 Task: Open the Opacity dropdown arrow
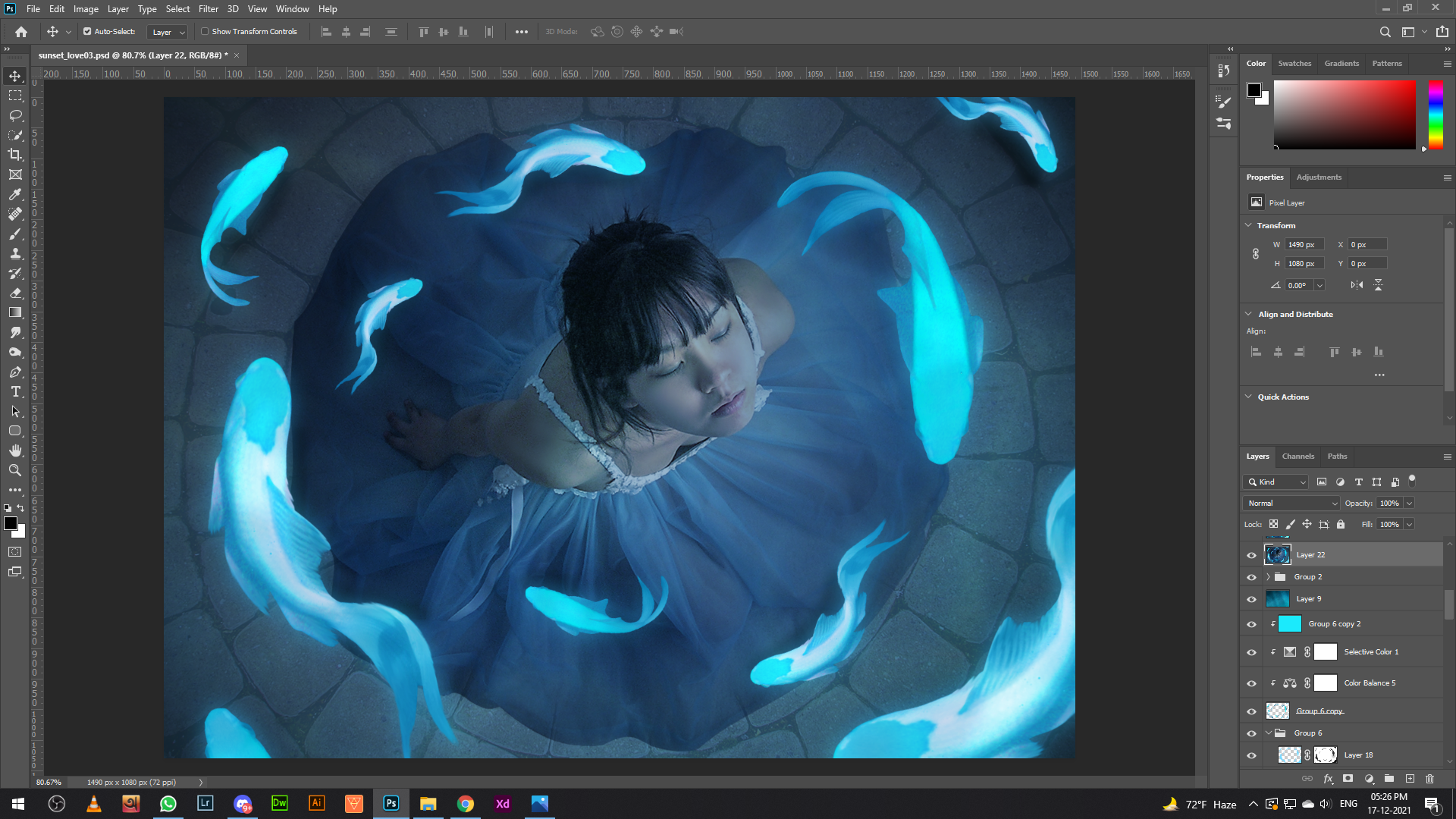(x=1409, y=504)
